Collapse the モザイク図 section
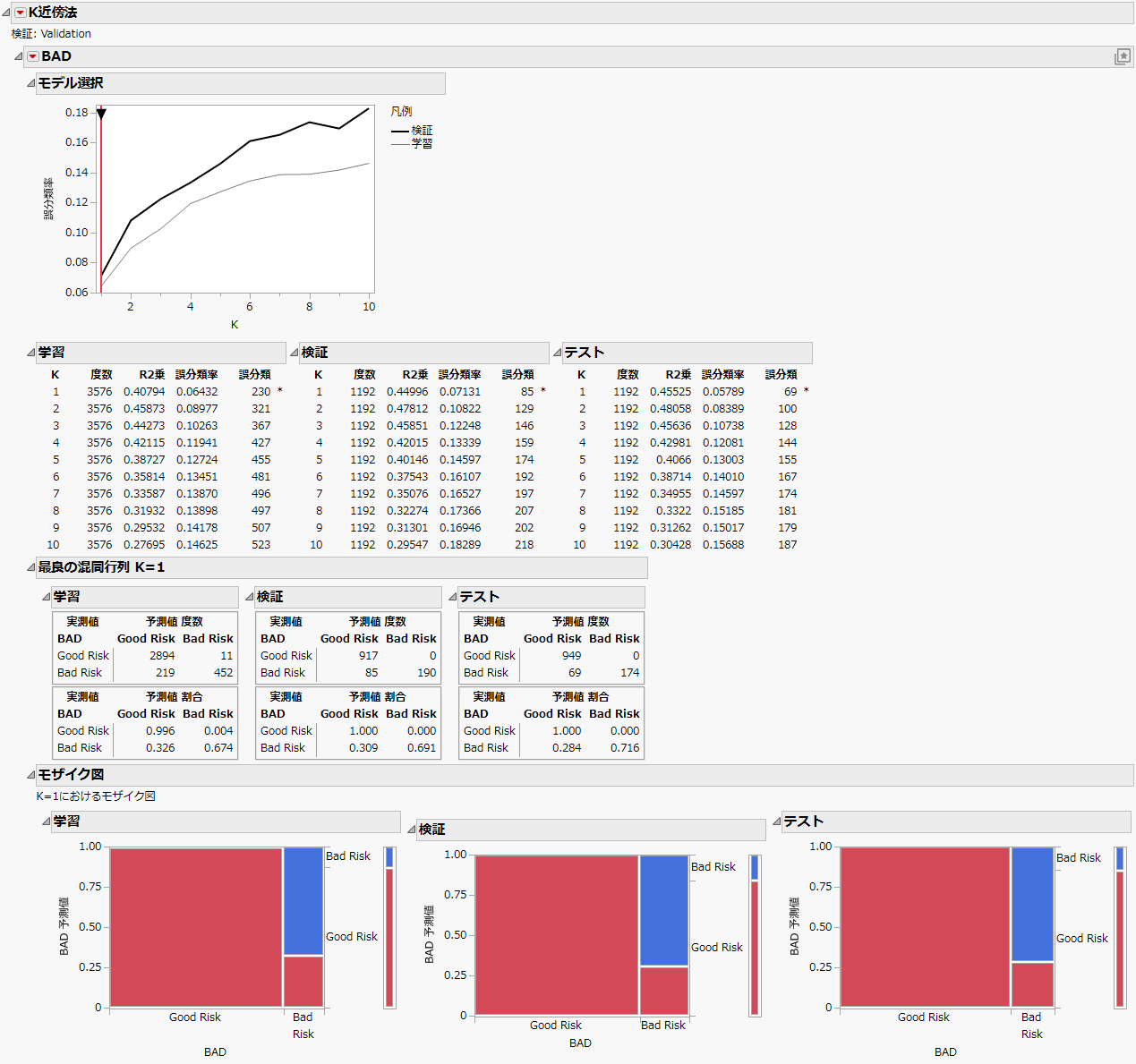Screen dimensions: 1136x1064 pyautogui.click(x=30, y=775)
